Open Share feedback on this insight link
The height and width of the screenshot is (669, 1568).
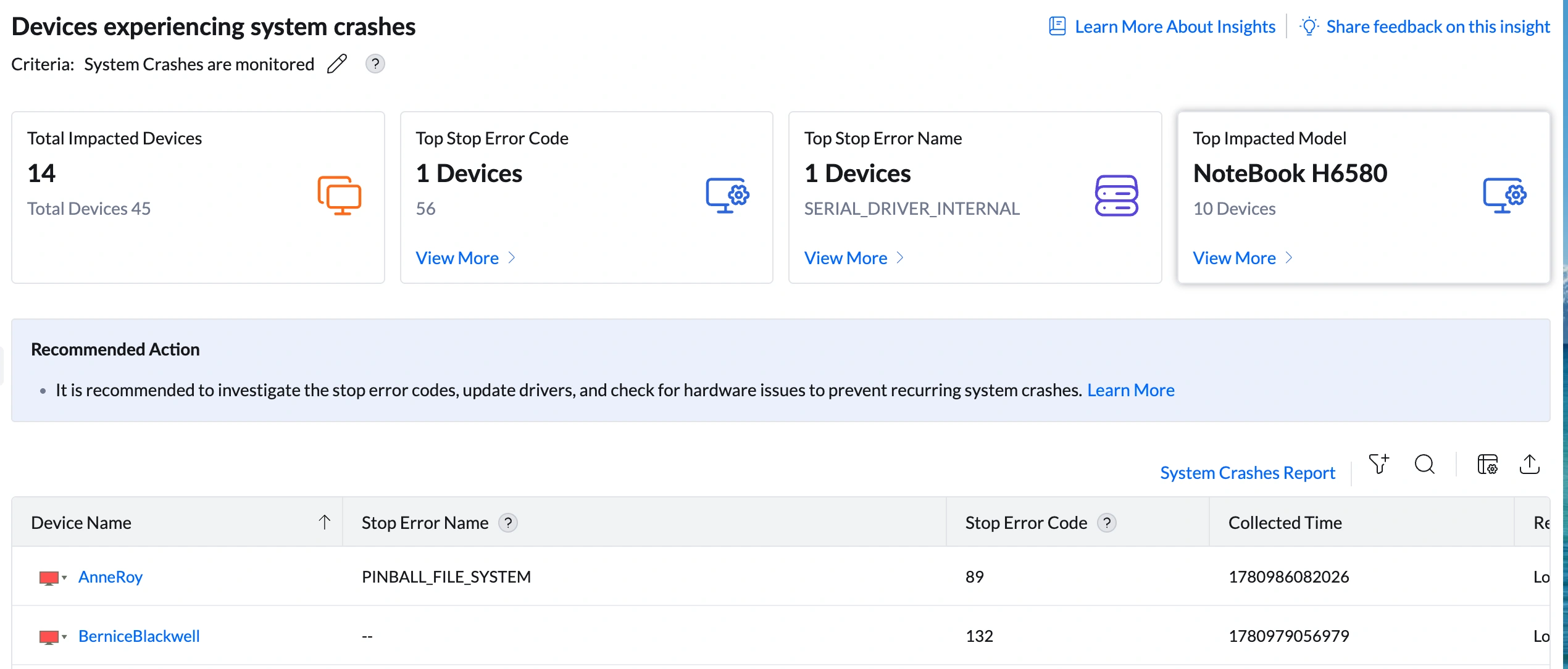click(1438, 27)
